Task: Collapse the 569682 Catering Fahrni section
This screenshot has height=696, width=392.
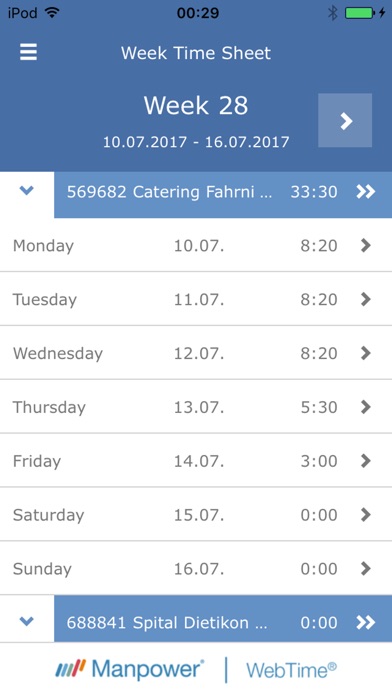Action: tap(27, 191)
